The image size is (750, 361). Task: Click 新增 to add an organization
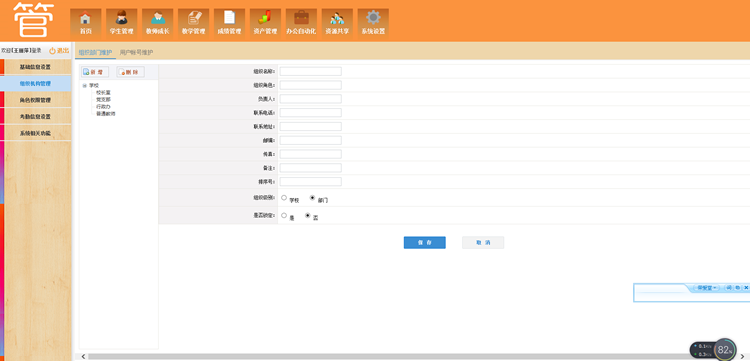(x=95, y=72)
